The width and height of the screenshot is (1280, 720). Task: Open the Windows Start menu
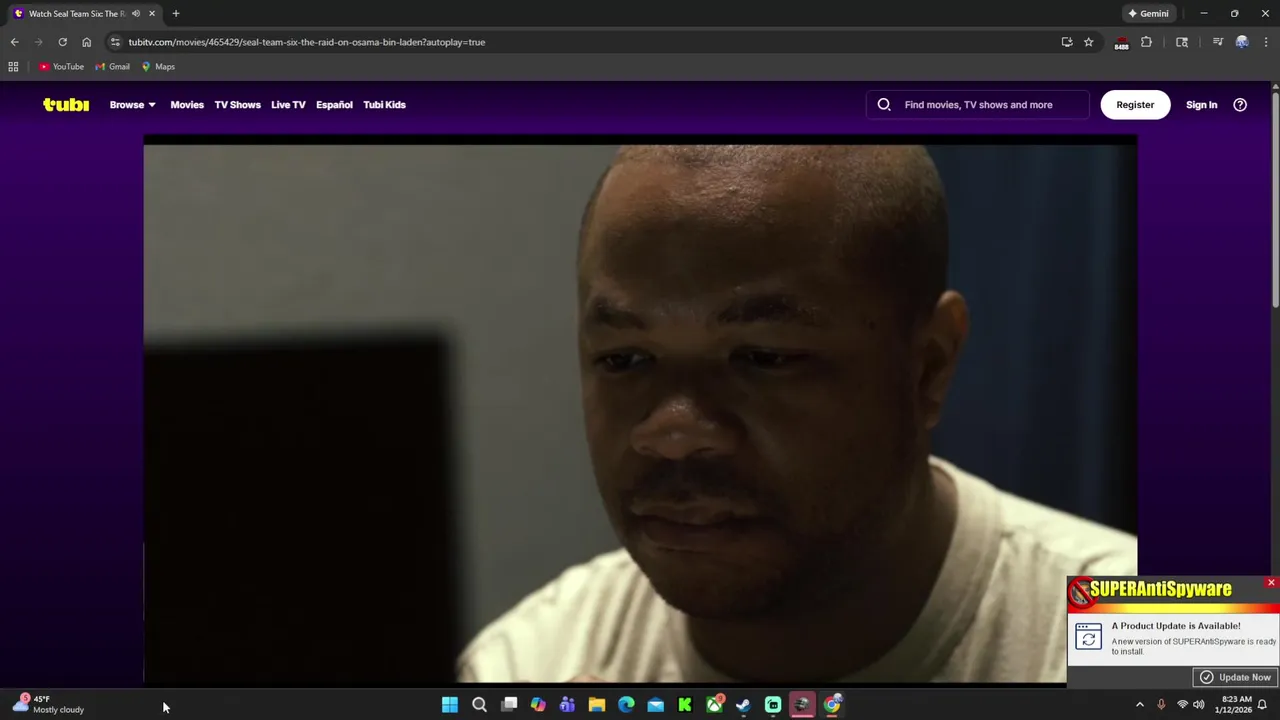click(450, 705)
